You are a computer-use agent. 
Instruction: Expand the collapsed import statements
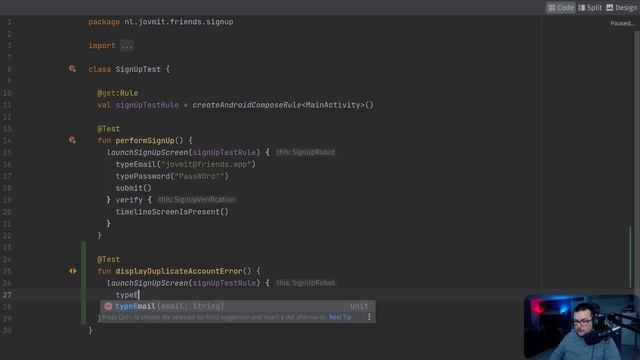click(127, 45)
